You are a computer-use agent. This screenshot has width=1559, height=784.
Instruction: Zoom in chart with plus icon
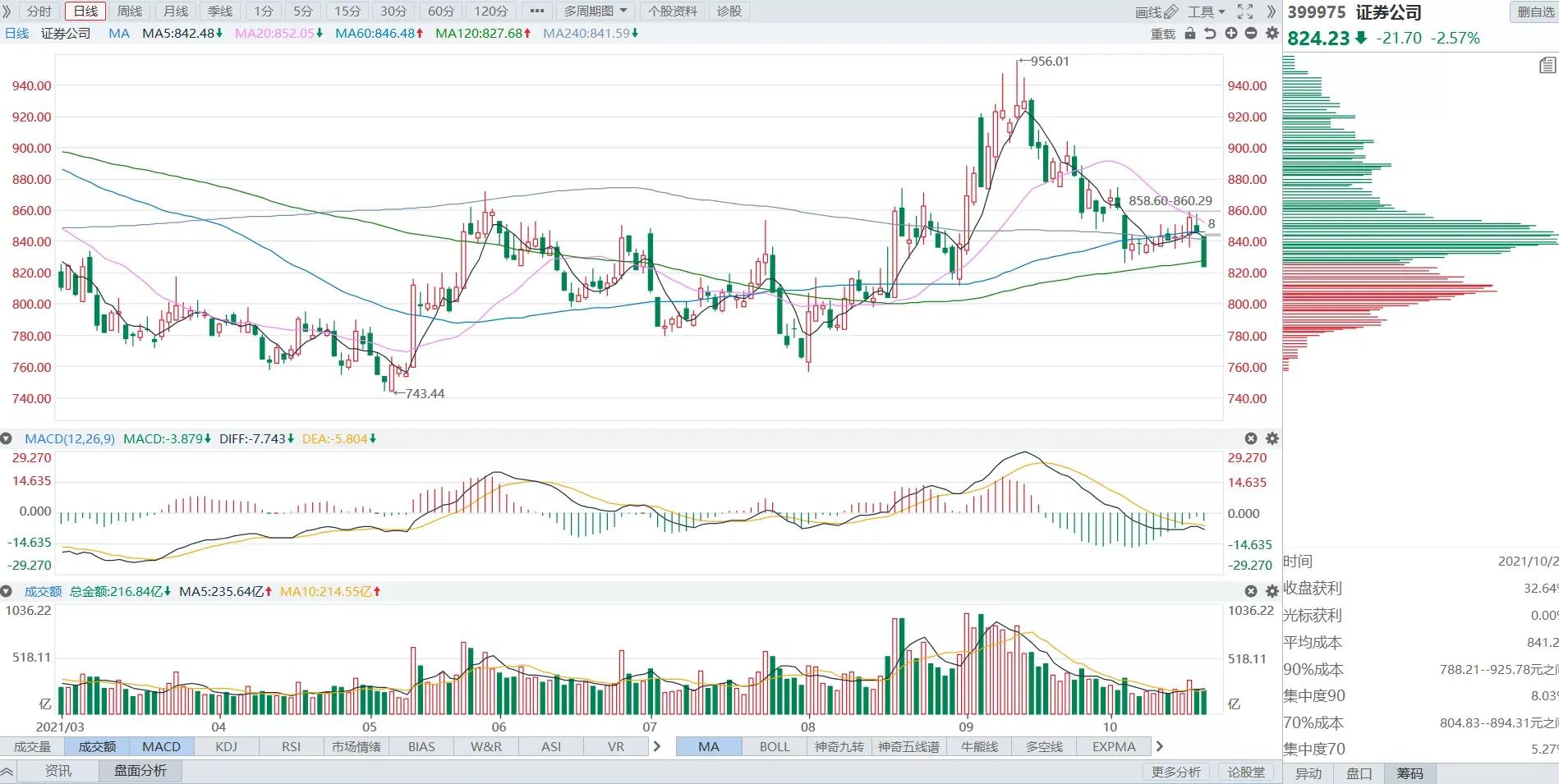[1230, 34]
